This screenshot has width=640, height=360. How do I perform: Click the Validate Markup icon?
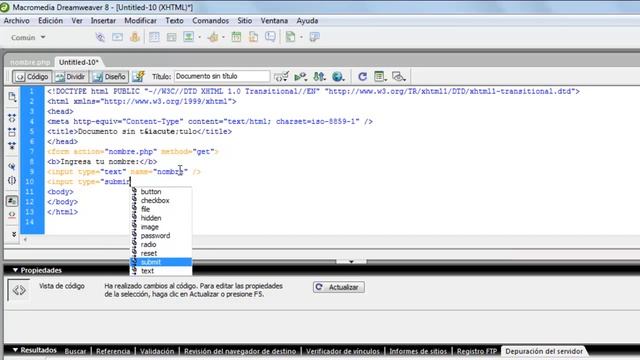301,76
